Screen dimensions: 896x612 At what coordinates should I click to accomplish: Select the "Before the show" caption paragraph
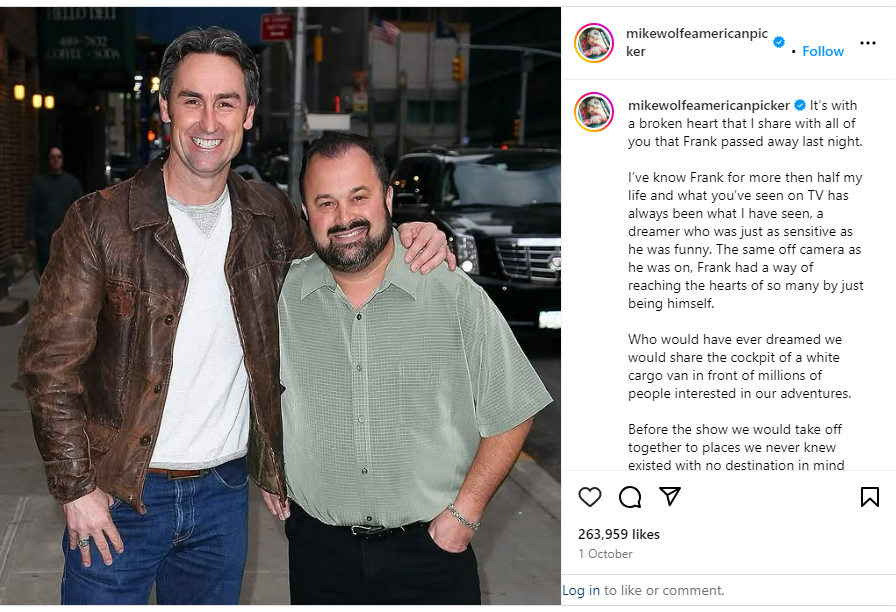coord(736,447)
